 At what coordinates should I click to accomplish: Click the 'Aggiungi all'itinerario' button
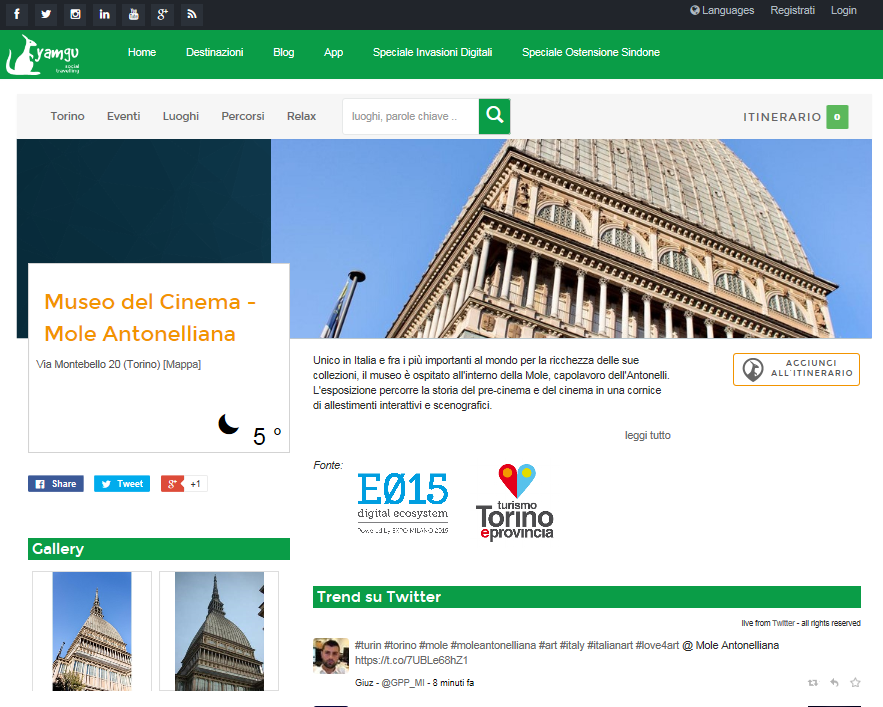[x=796, y=369]
